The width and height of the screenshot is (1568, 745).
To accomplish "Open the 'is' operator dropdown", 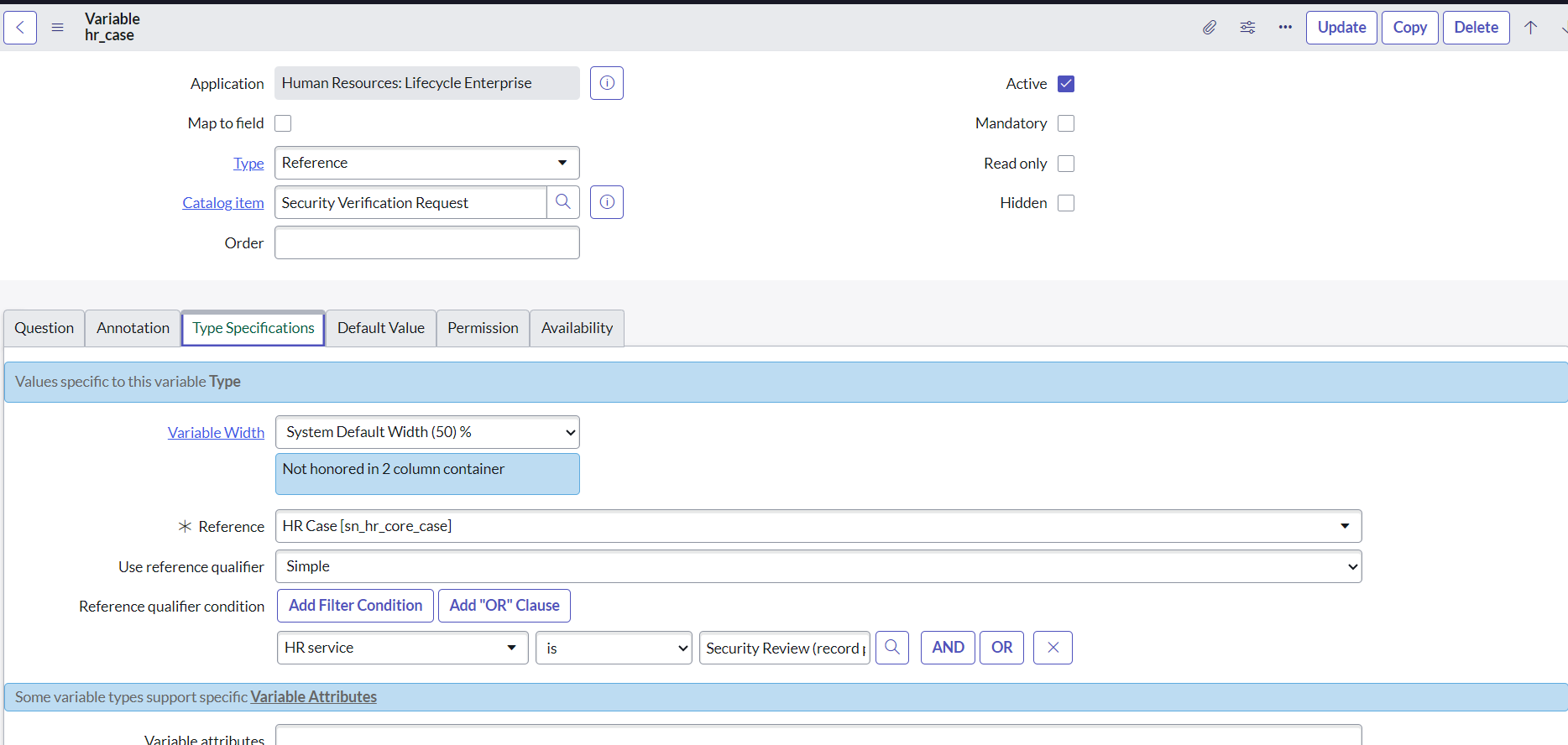I will click(x=614, y=648).
